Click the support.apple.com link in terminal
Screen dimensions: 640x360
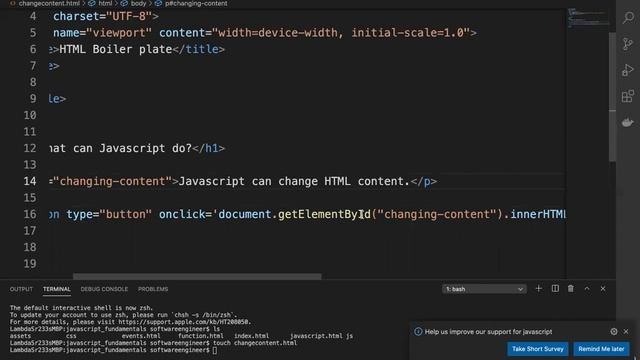coord(184,322)
